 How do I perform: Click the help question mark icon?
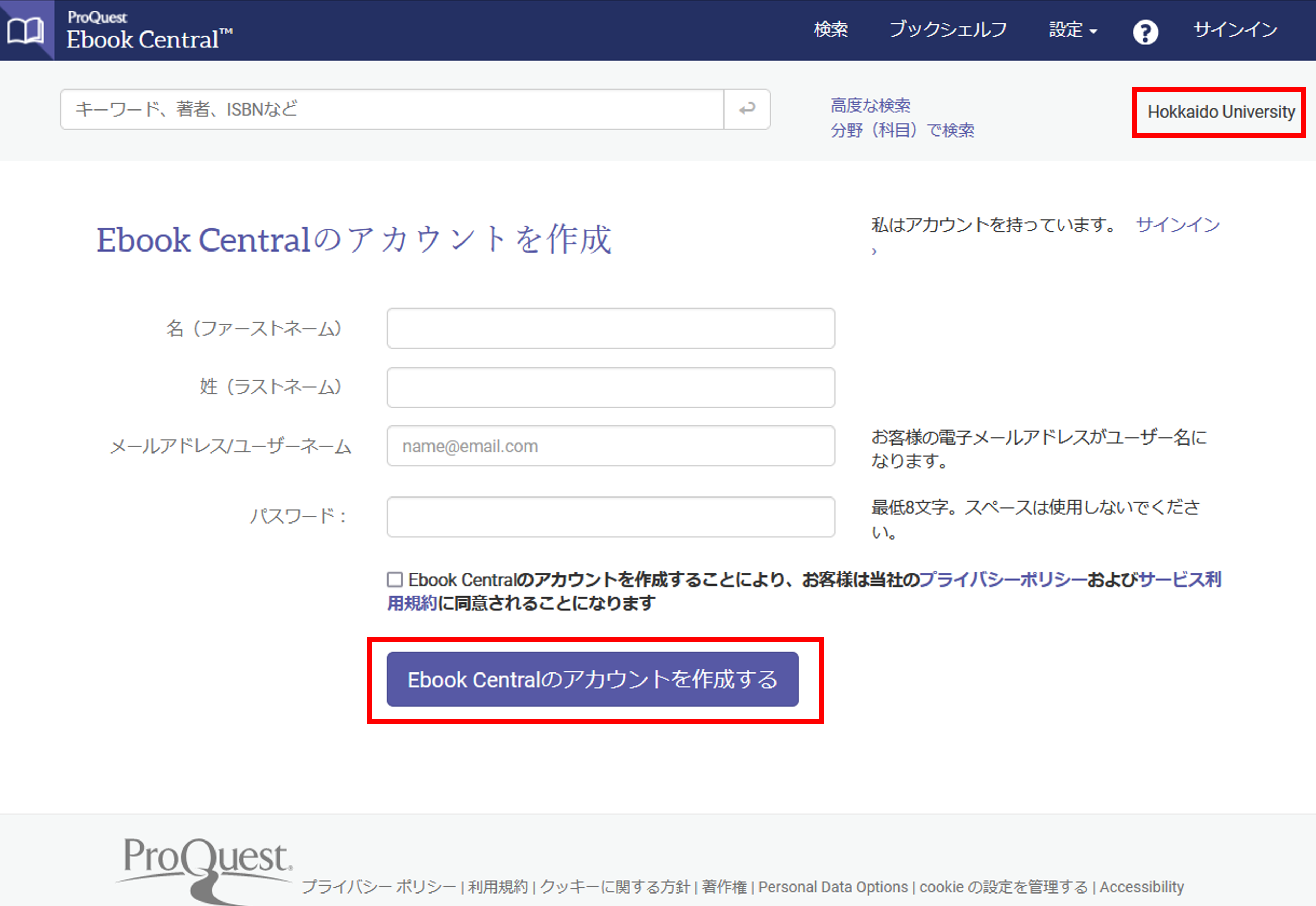pos(1145,32)
